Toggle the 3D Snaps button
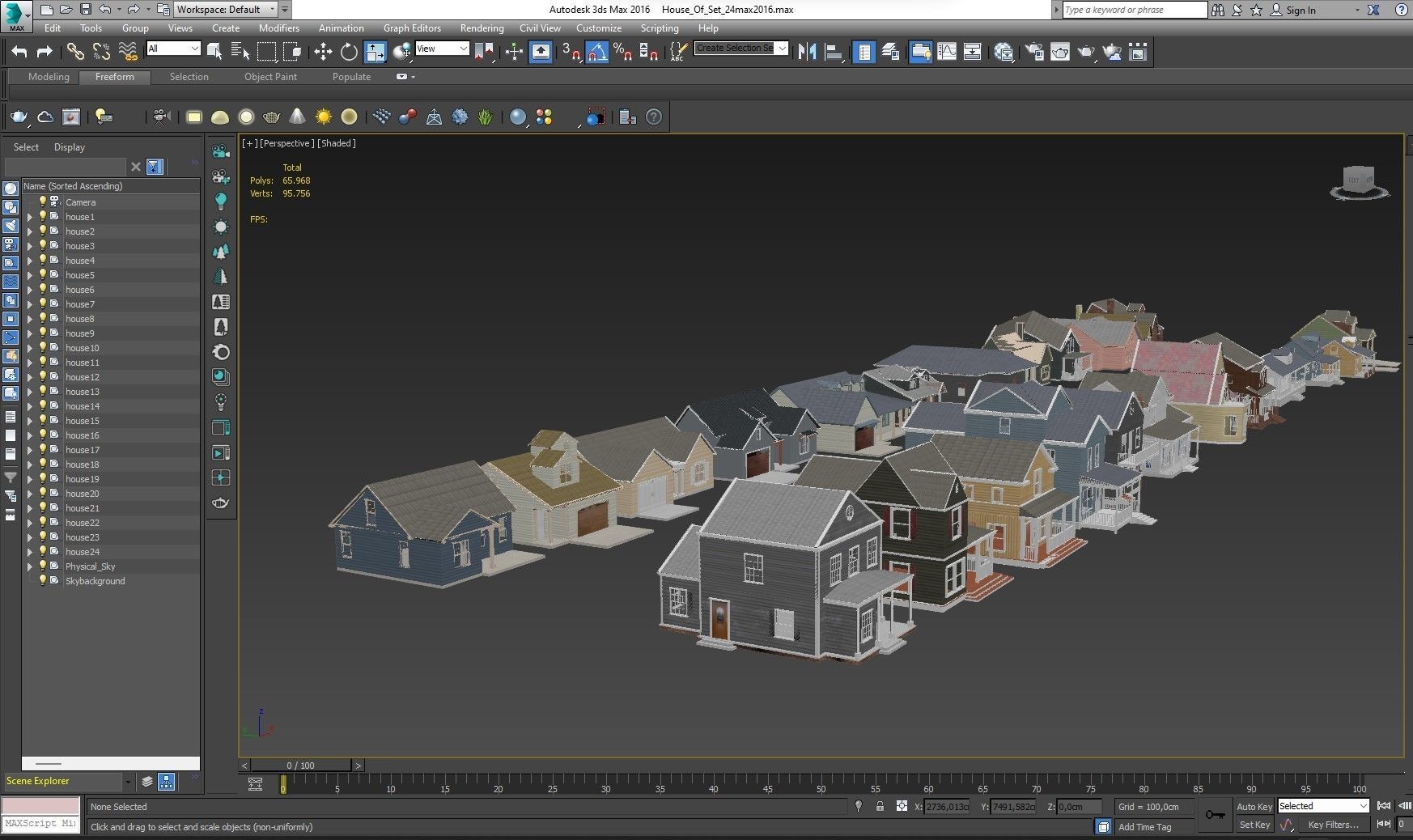 (571, 52)
